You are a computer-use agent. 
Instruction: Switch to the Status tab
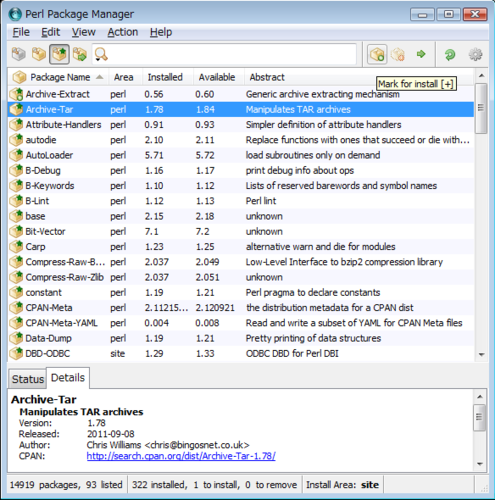[28, 379]
